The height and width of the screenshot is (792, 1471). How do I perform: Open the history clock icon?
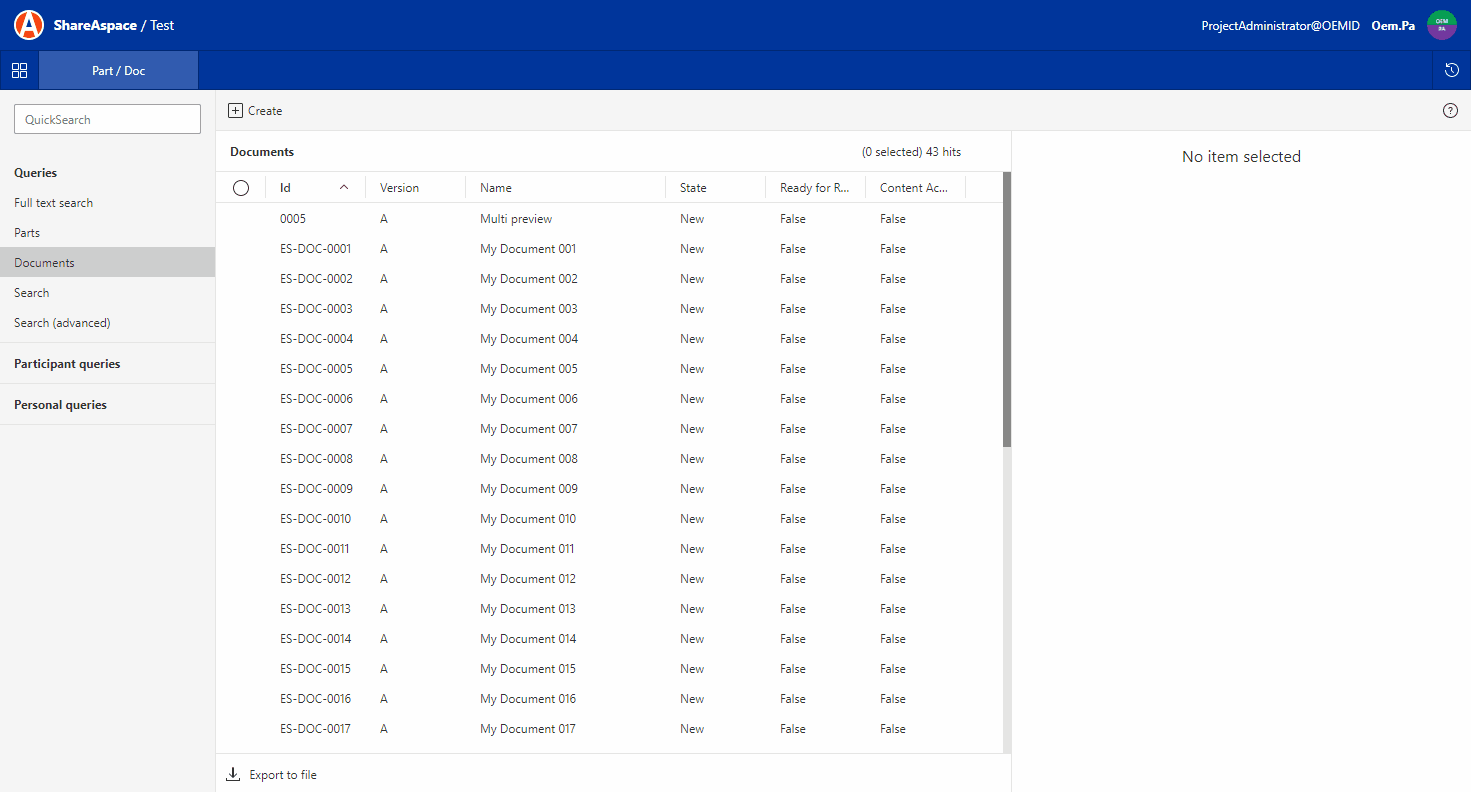1452,71
